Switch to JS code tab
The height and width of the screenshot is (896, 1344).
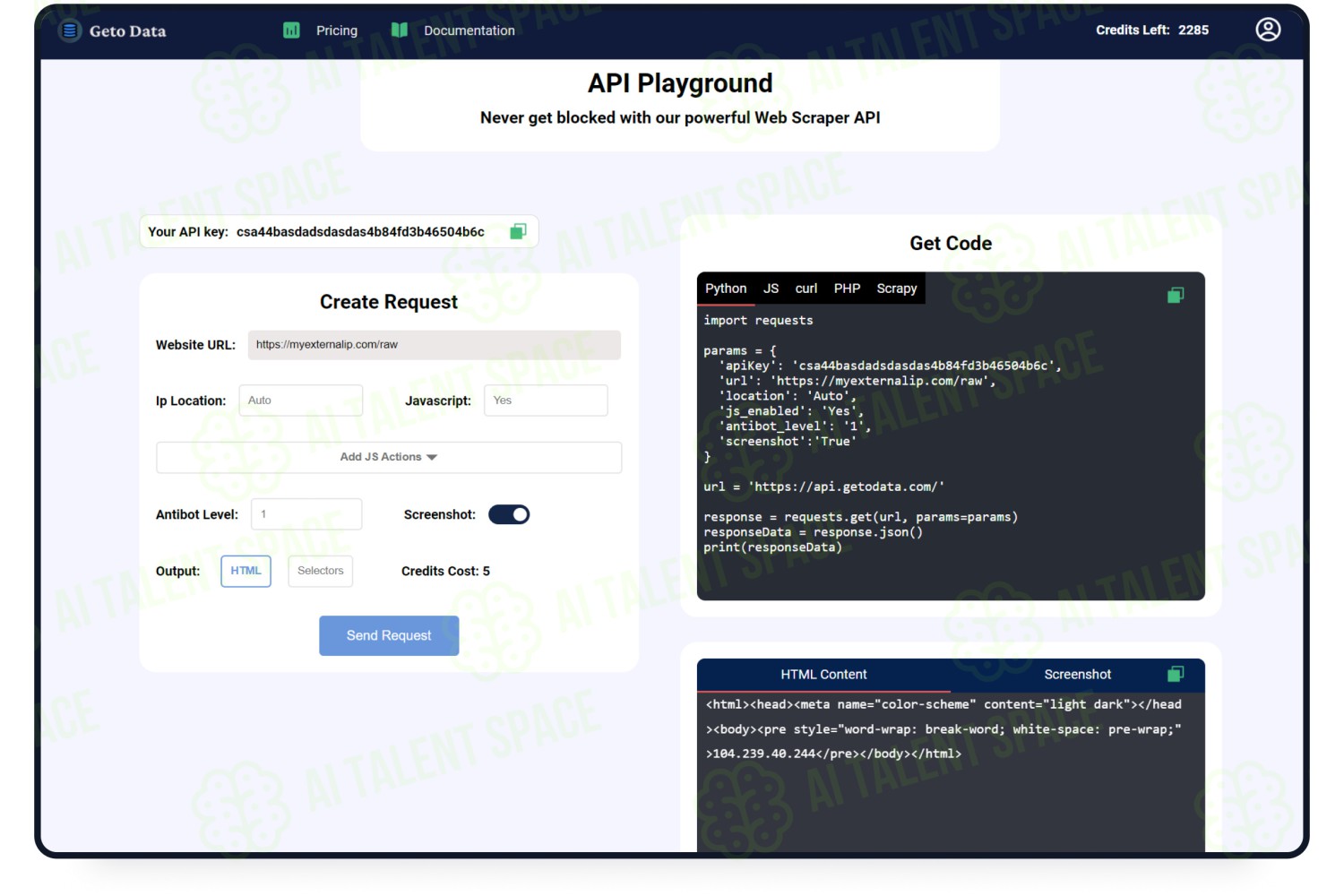(x=771, y=289)
